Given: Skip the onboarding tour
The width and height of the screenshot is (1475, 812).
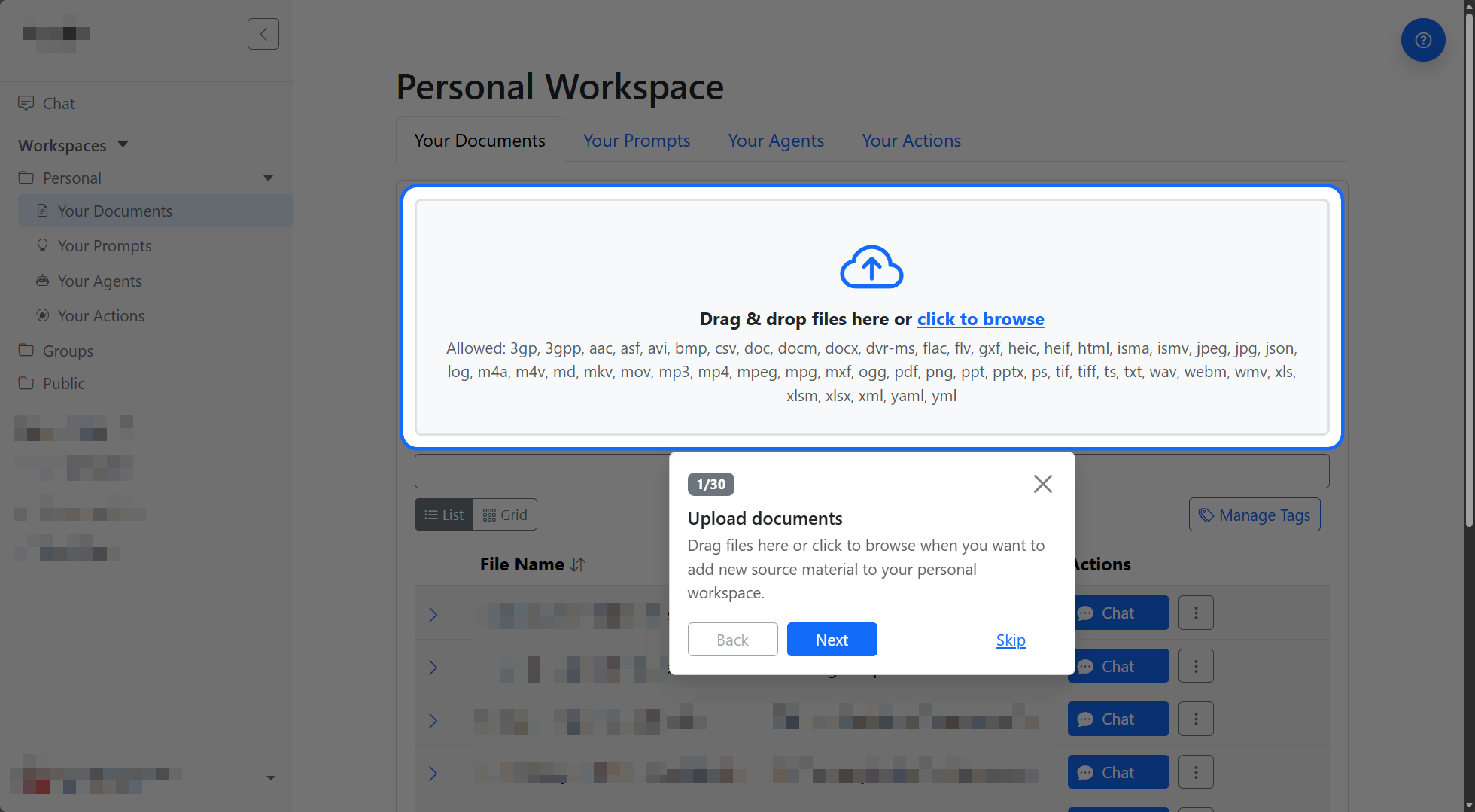Looking at the screenshot, I should point(1011,640).
